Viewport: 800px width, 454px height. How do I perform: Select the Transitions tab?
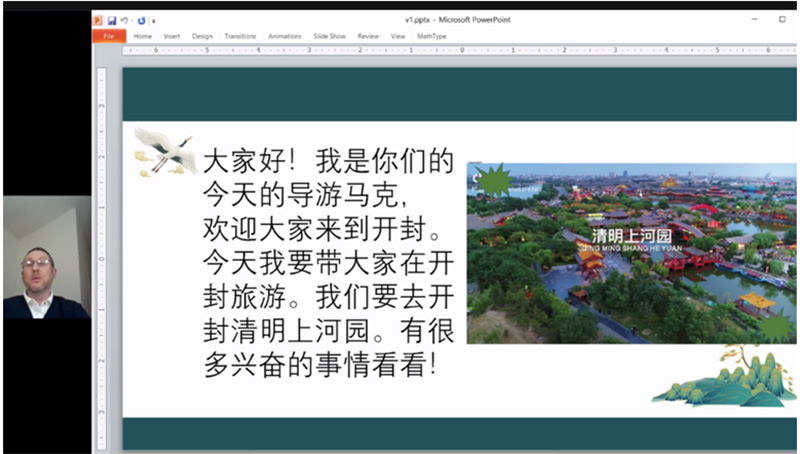[x=240, y=36]
